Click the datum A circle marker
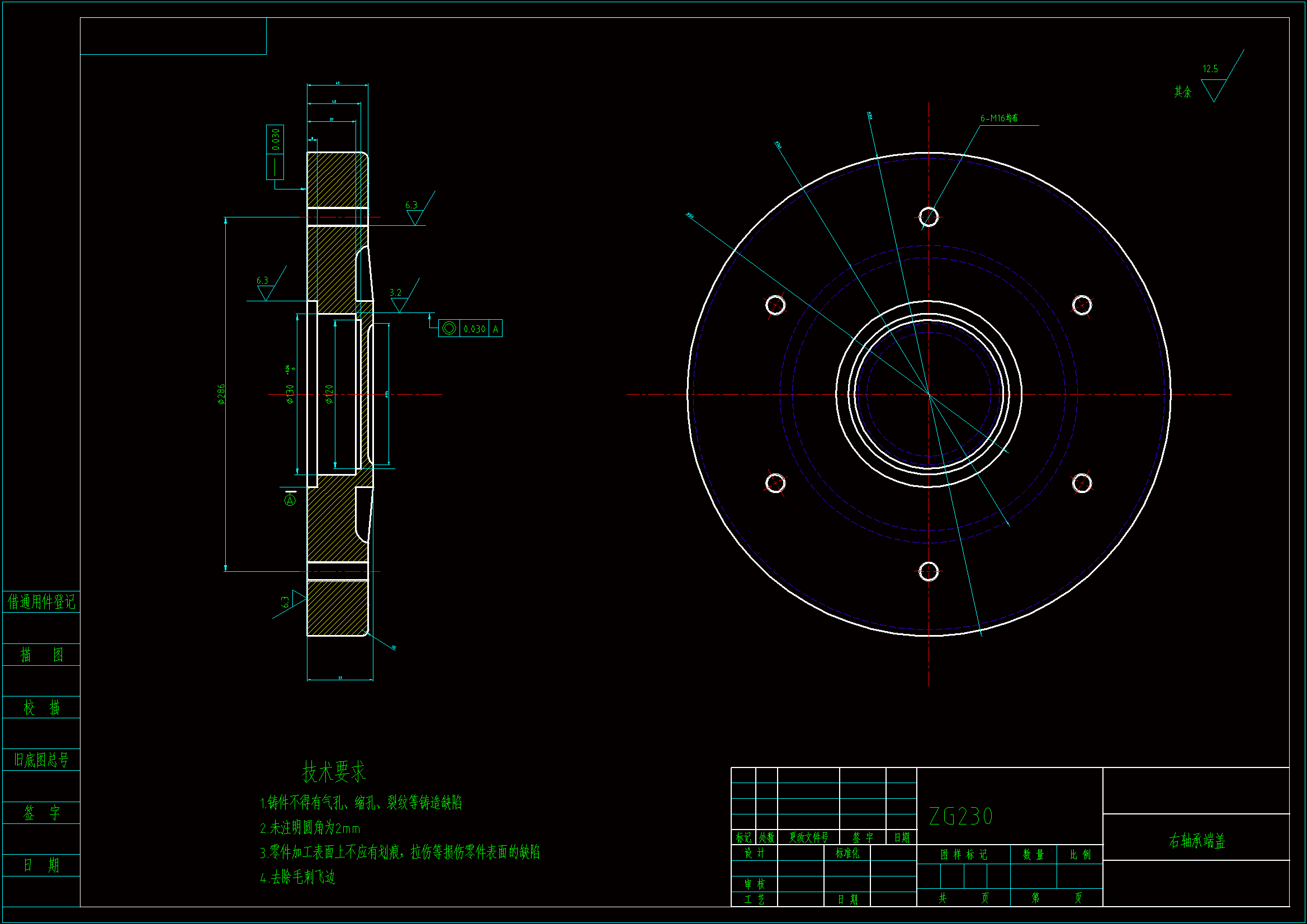This screenshot has width=1307, height=924. (290, 500)
